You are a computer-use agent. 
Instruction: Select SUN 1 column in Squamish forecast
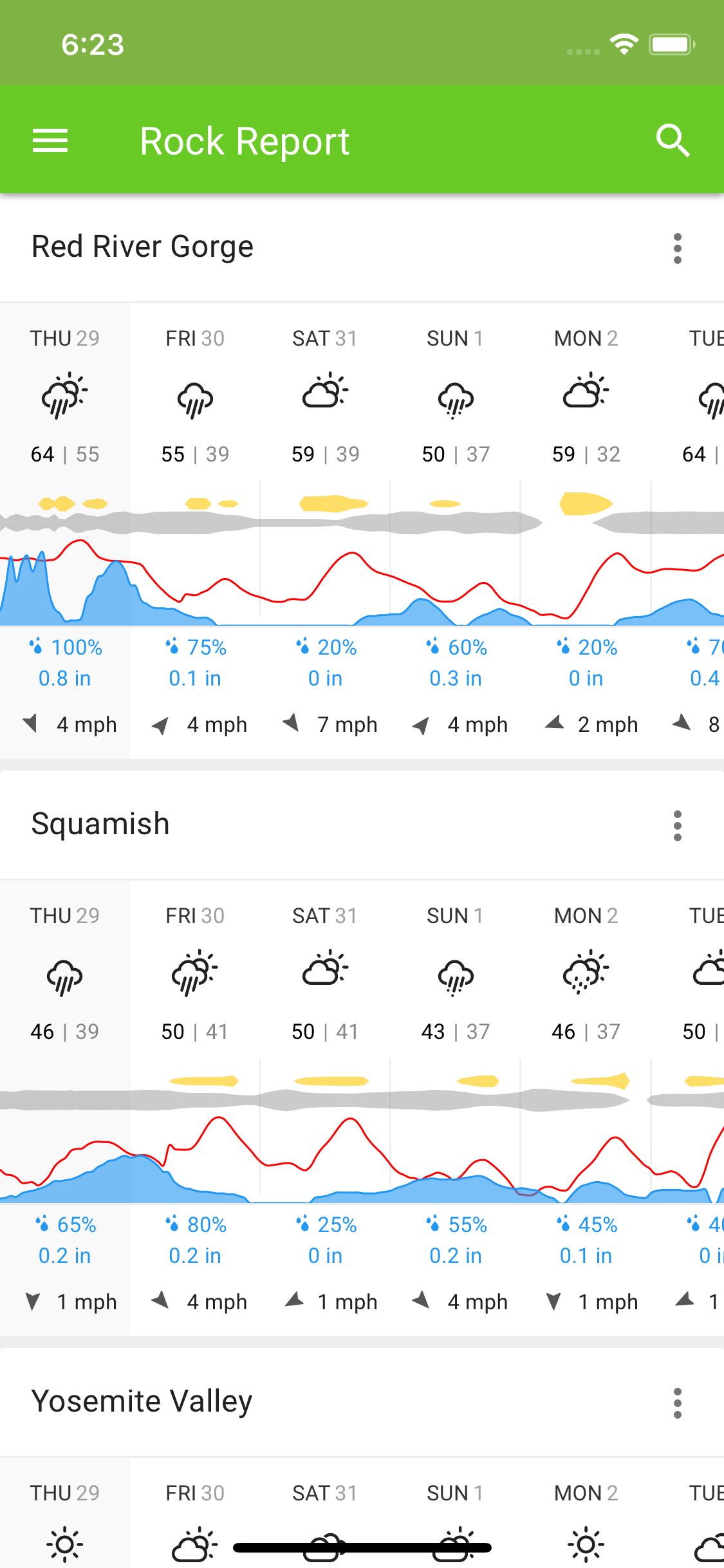455,916
